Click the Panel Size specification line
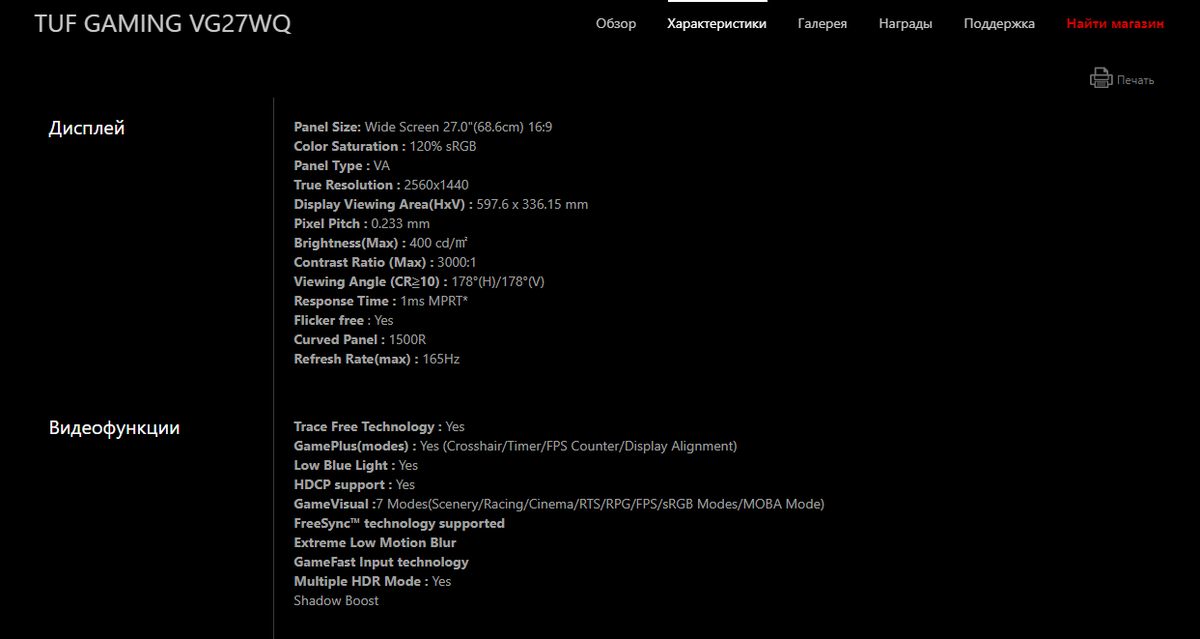The width and height of the screenshot is (1200, 639). tap(423, 127)
